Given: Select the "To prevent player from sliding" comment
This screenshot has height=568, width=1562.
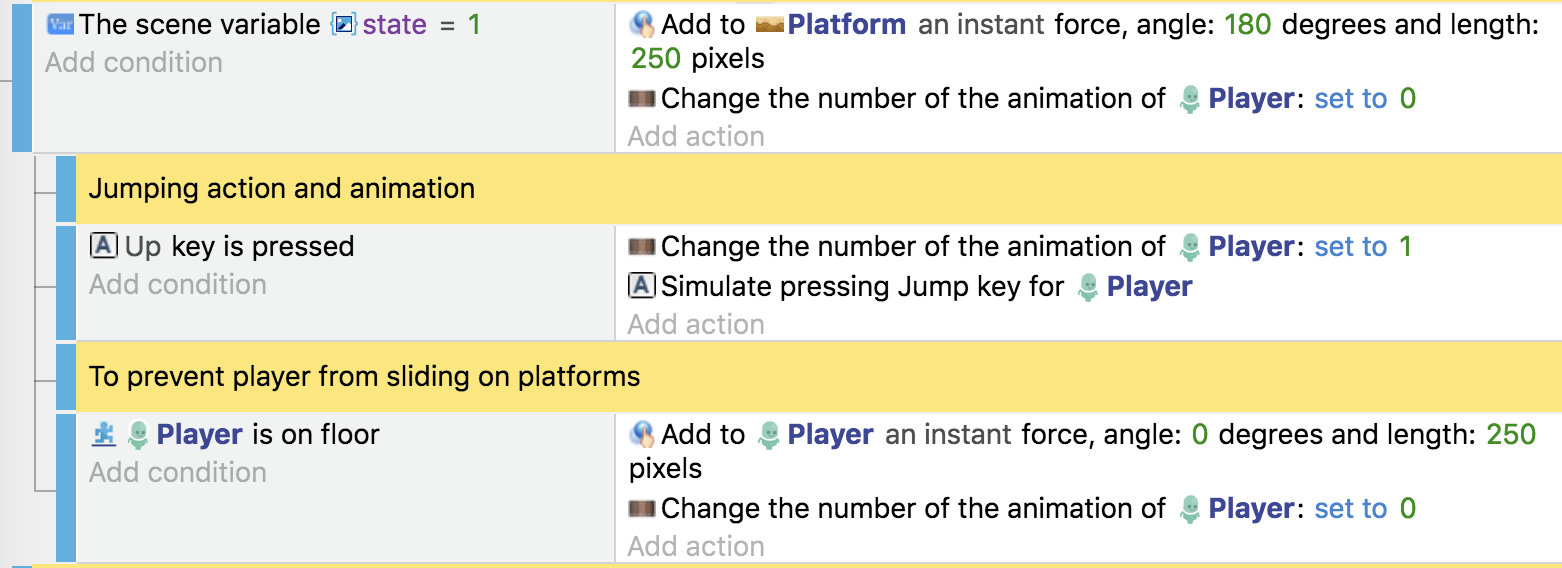Looking at the screenshot, I should (364, 376).
